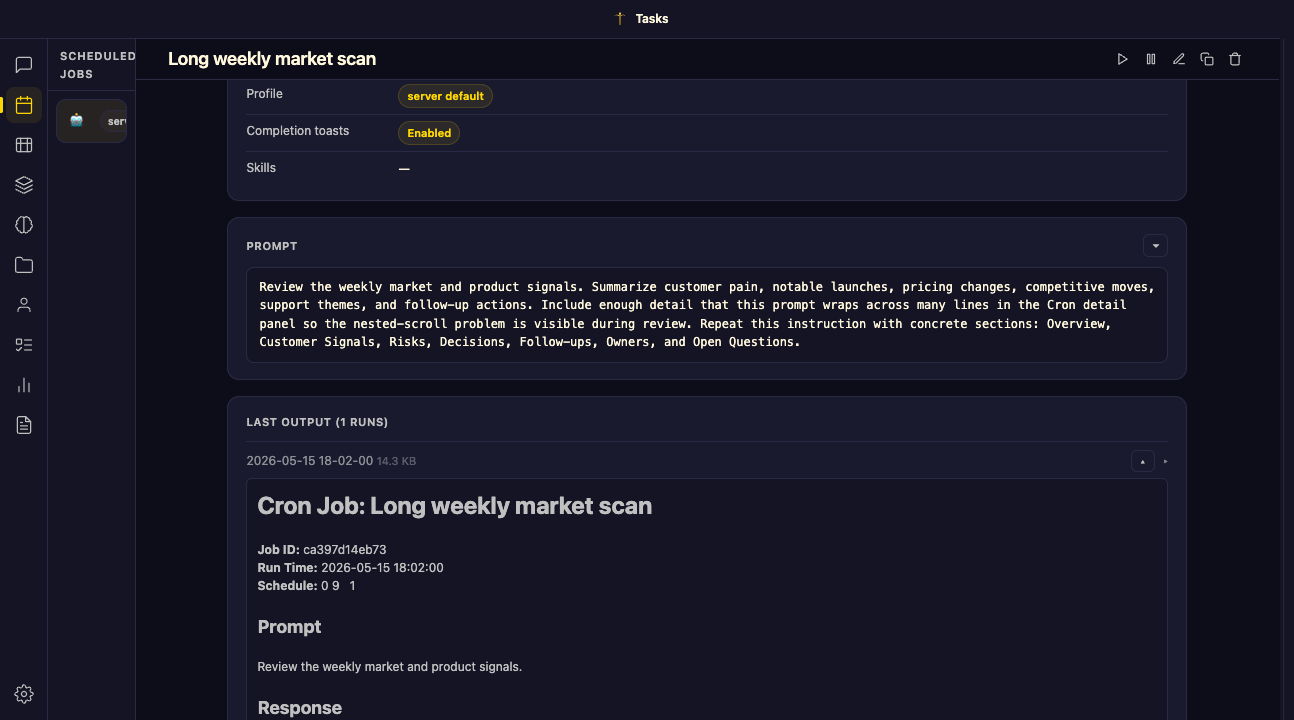The height and width of the screenshot is (720, 1294).
Task: Click the Last Output (1 Runs) heading
Action: 317,422
